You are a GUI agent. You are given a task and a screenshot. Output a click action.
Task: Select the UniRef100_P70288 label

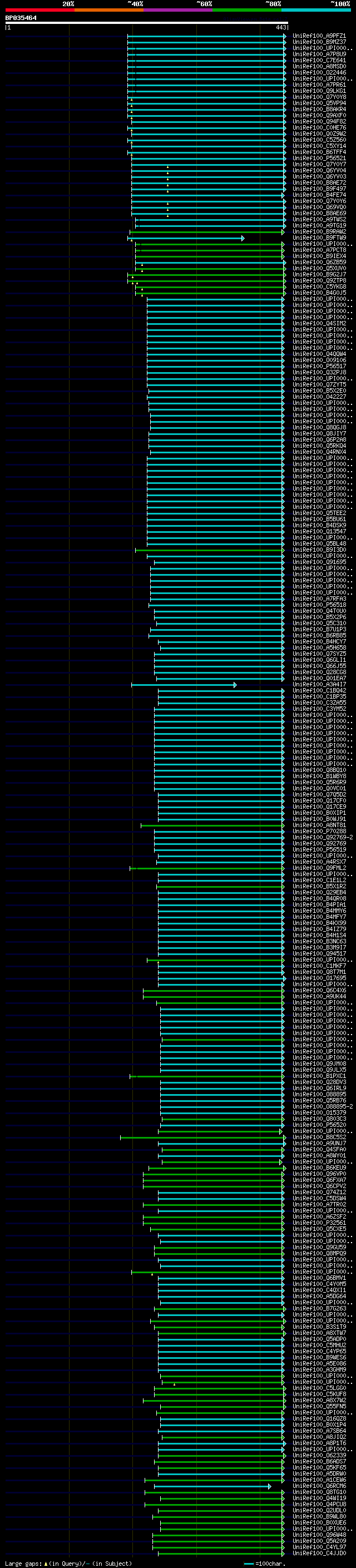[319, 832]
